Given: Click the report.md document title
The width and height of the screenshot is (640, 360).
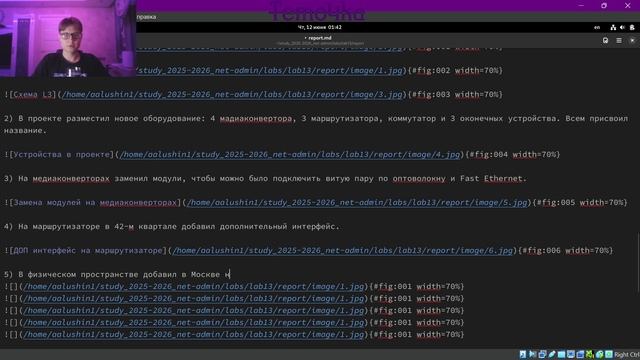Looking at the screenshot, I should coord(320,38).
